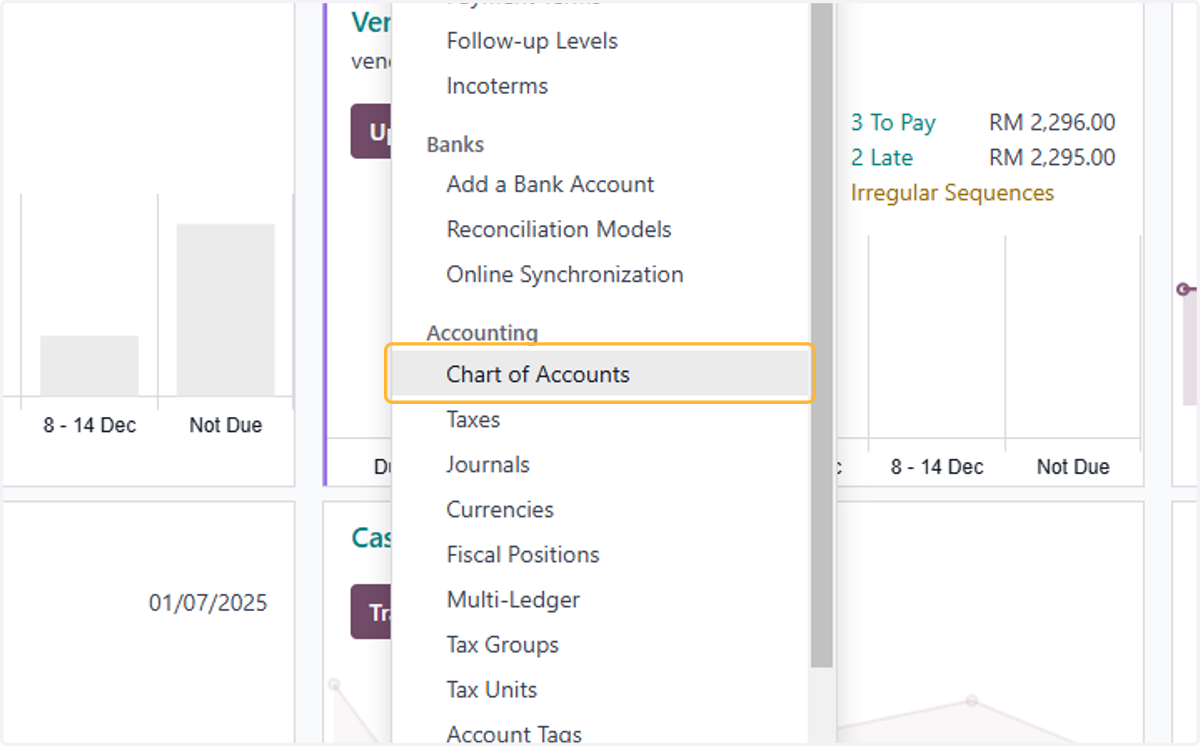This screenshot has height=746, width=1200.
Task: Click RM 2,296.00 amount
Action: pyautogui.click(x=1052, y=123)
